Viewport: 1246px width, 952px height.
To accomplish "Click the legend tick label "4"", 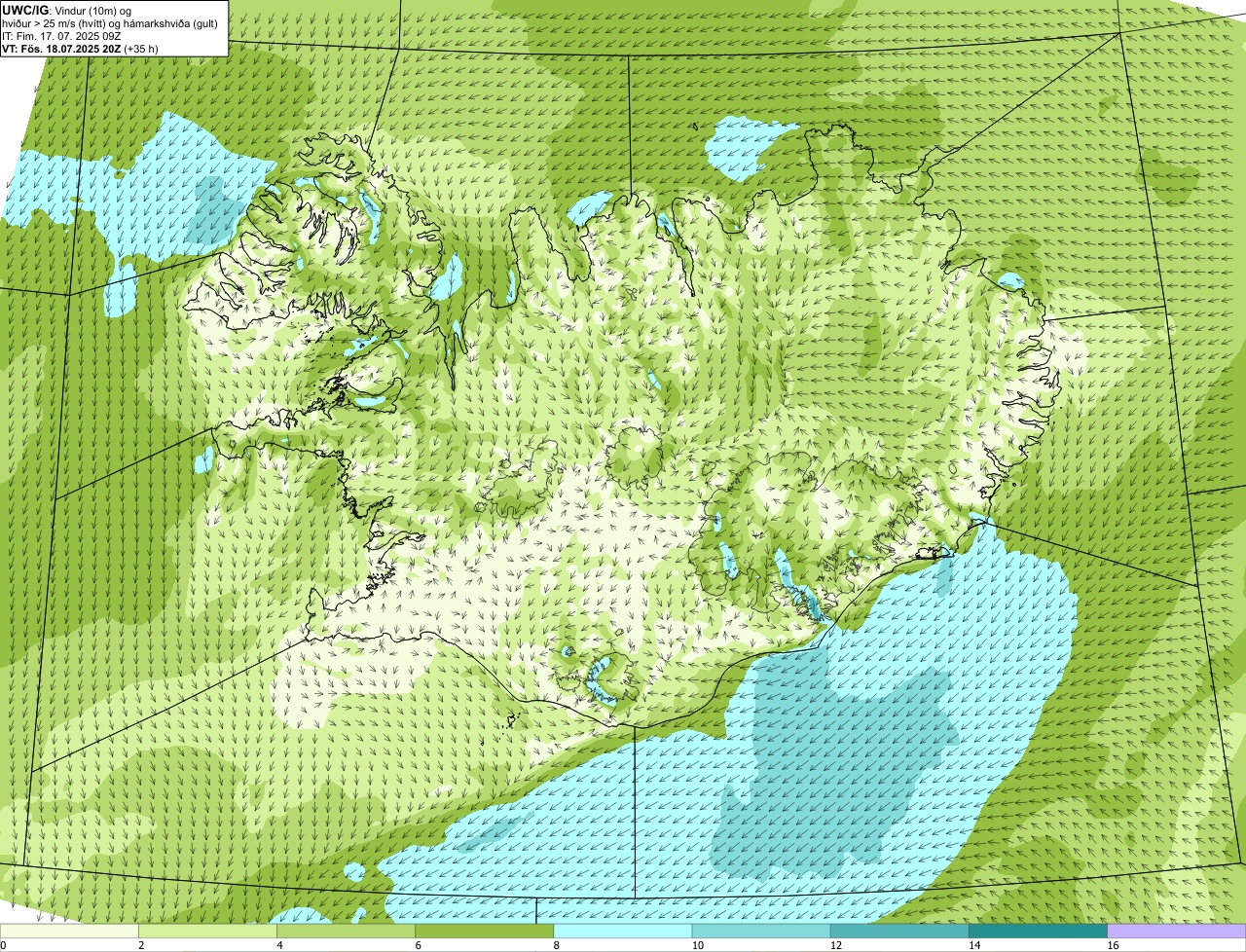I will tap(279, 945).
